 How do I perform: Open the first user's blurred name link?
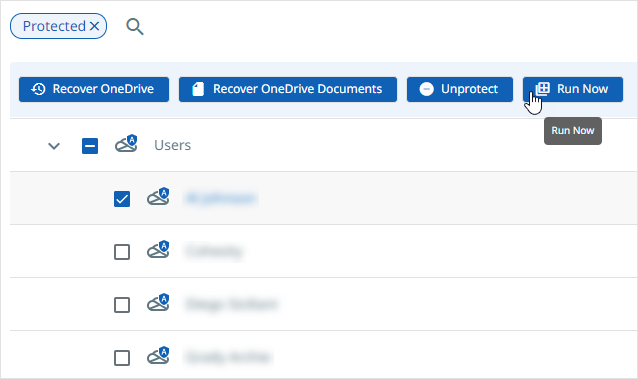pos(221,198)
